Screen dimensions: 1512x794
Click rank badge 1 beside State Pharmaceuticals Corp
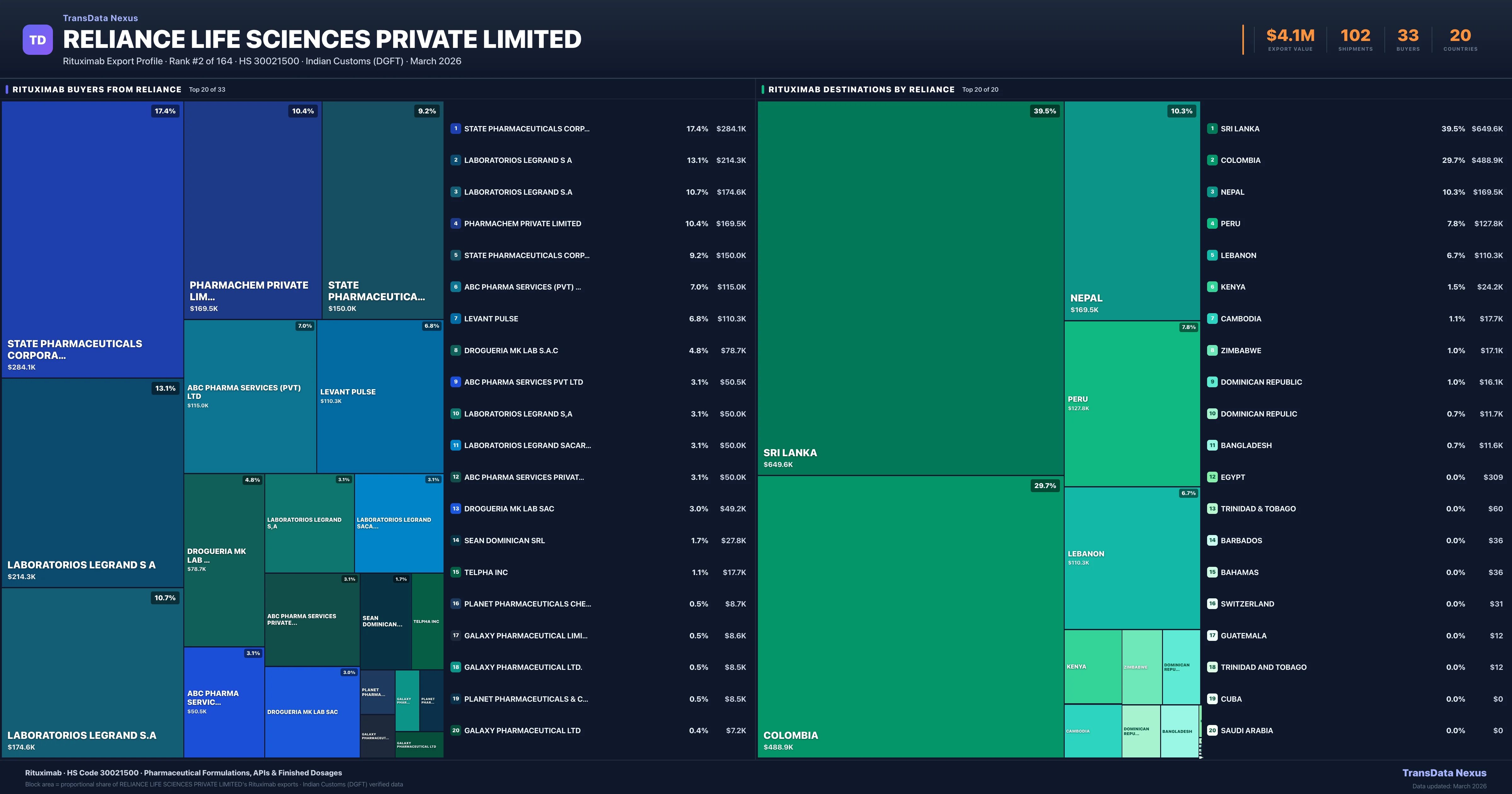point(455,129)
